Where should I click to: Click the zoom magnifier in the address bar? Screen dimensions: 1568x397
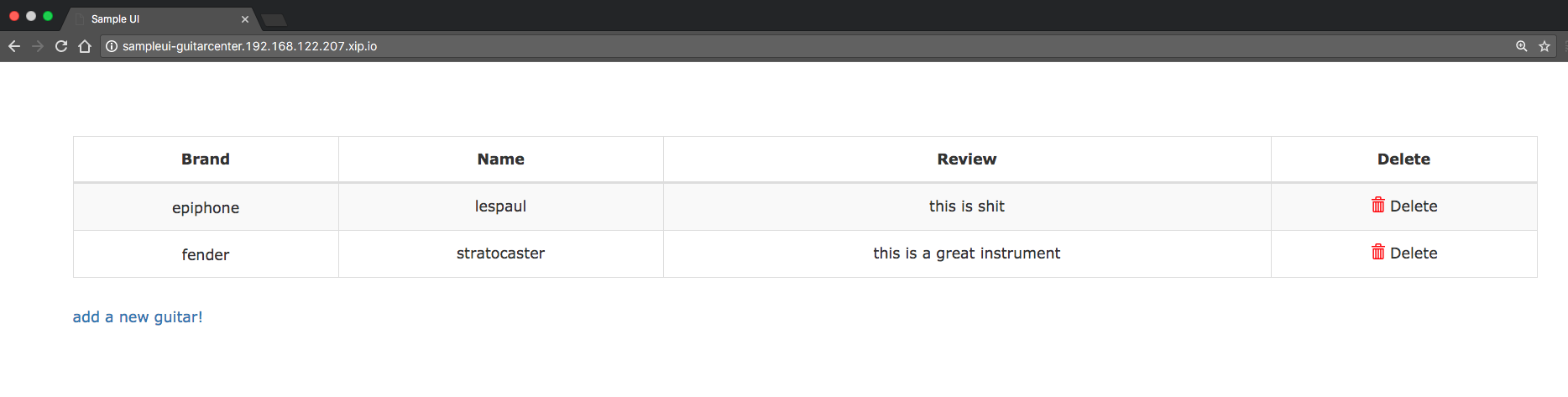coord(1521,46)
